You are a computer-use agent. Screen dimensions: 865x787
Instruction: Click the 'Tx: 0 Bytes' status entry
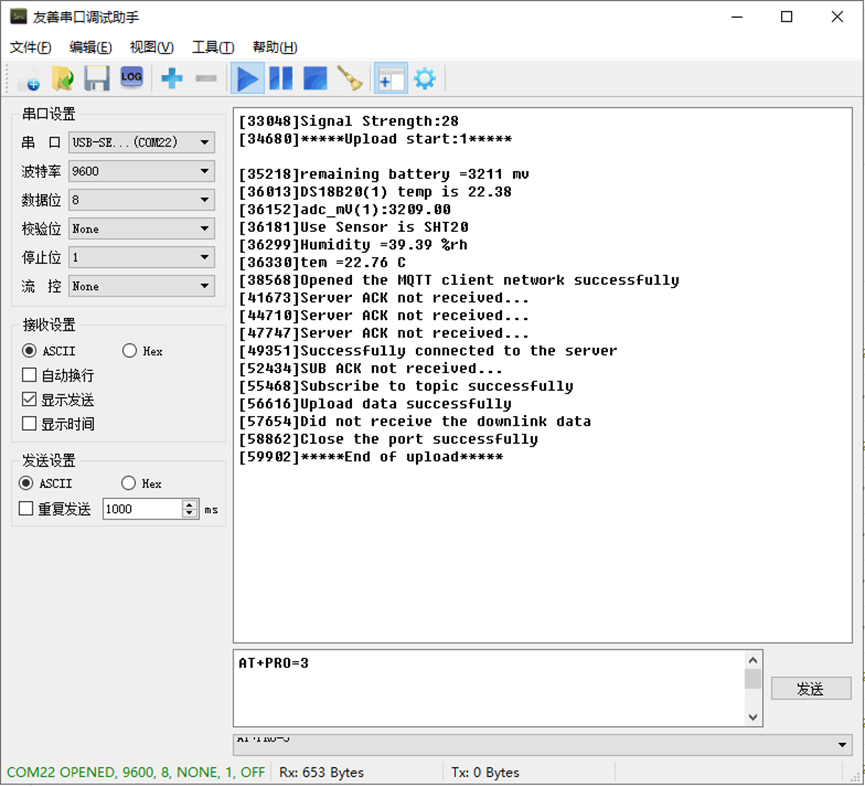pyautogui.click(x=485, y=772)
